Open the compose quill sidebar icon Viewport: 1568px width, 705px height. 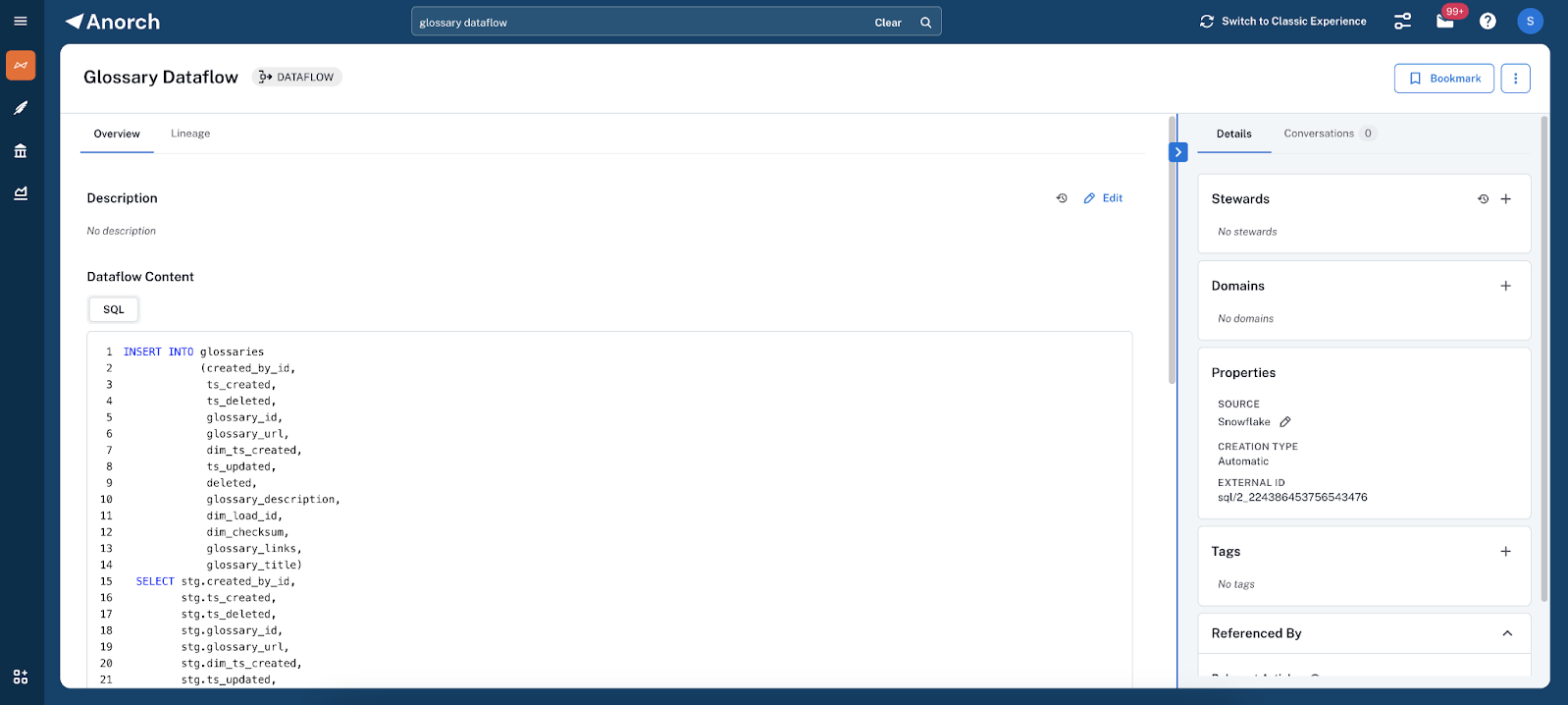click(21, 108)
